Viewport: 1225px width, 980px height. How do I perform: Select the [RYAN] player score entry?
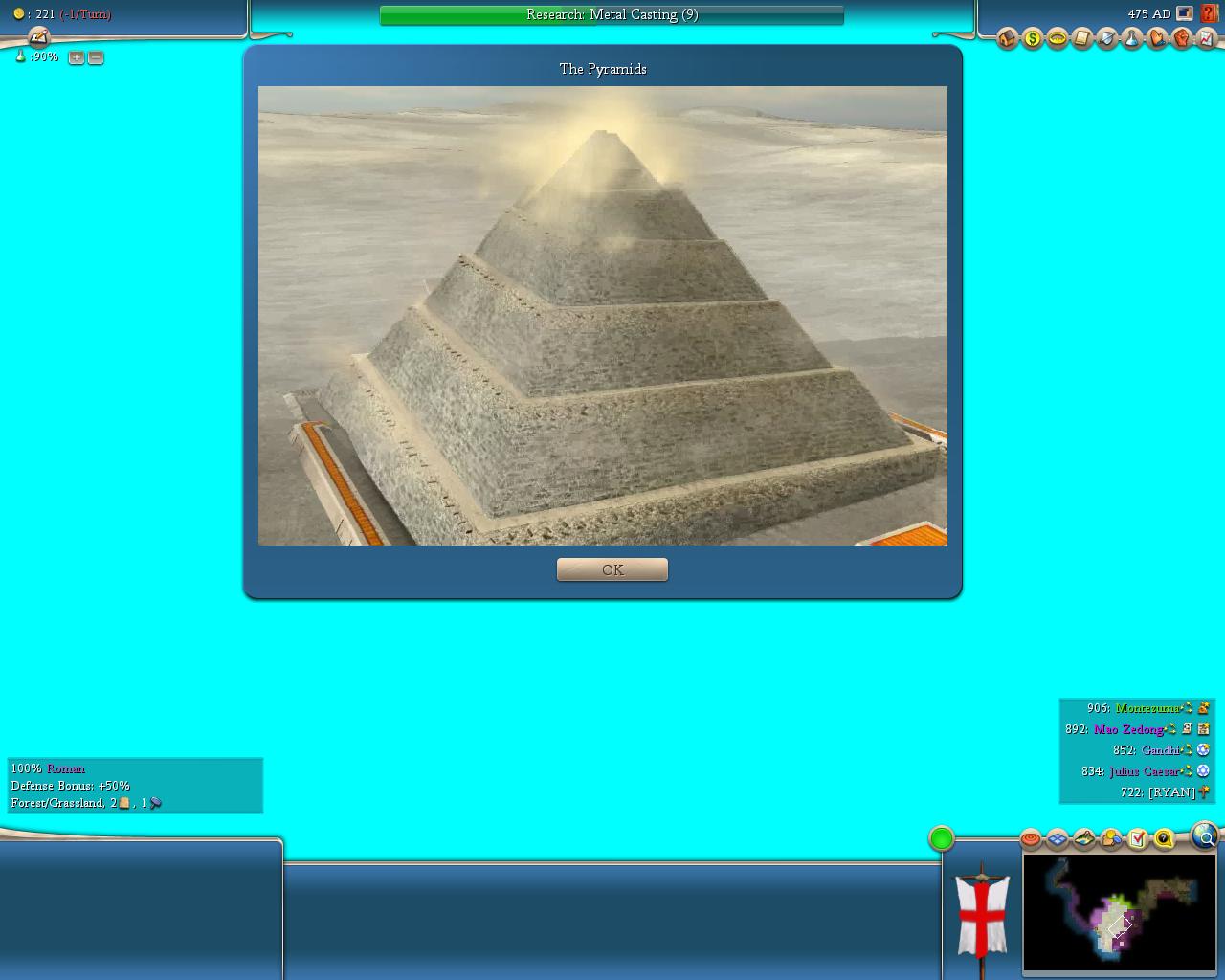[x=1158, y=792]
